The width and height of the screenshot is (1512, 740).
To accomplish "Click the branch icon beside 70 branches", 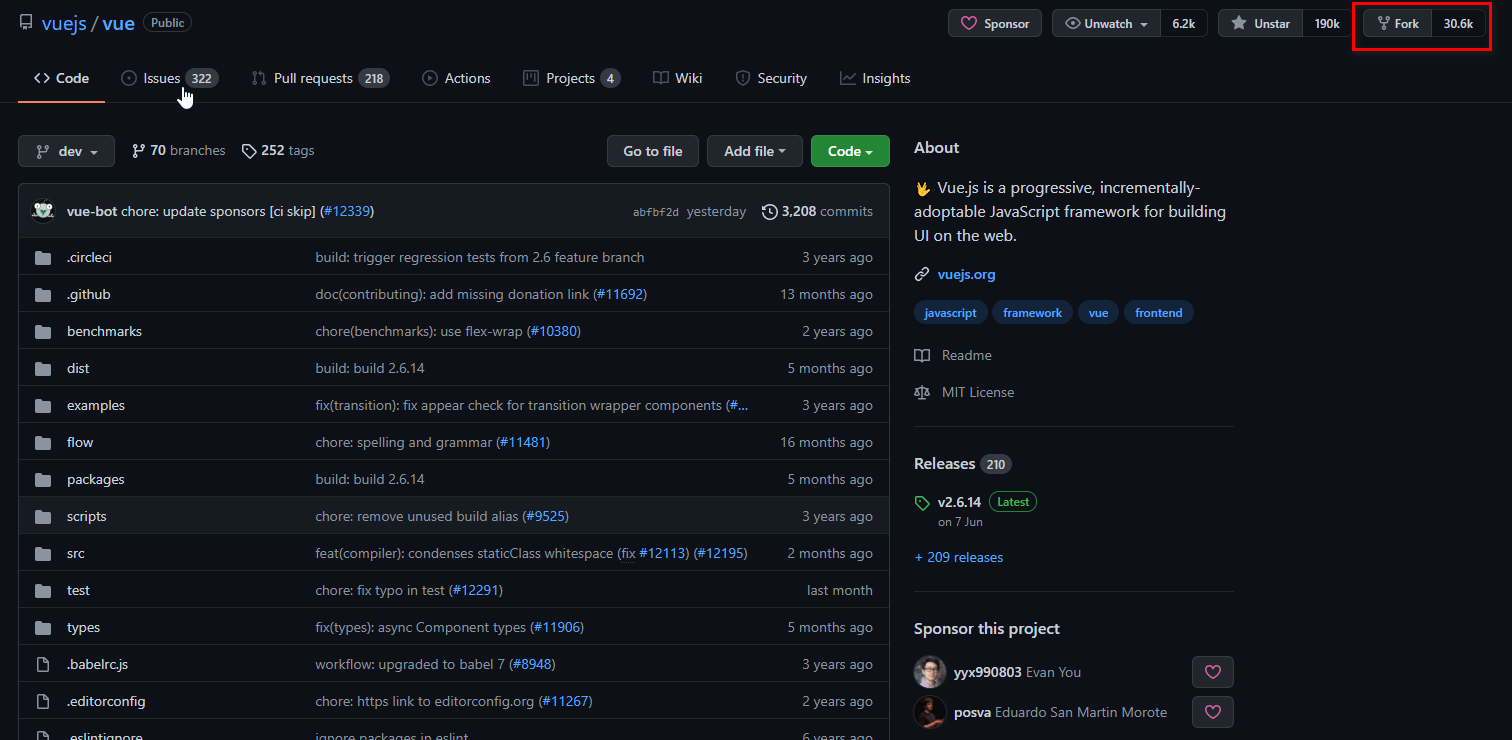I will (138, 151).
